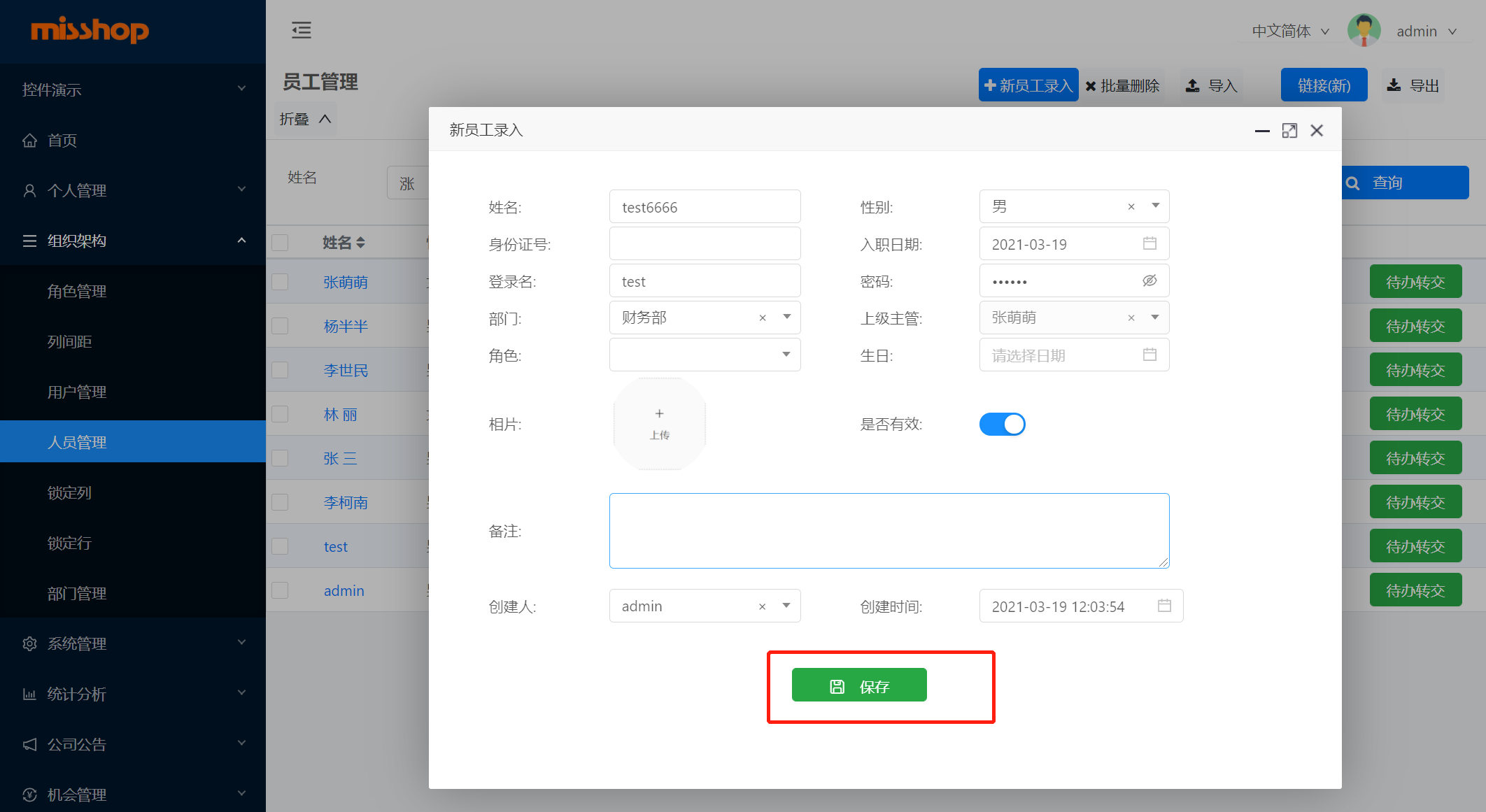Click the calendar icon in 创建时间 field
Image resolution: width=1486 pixels, height=812 pixels.
tap(1164, 606)
